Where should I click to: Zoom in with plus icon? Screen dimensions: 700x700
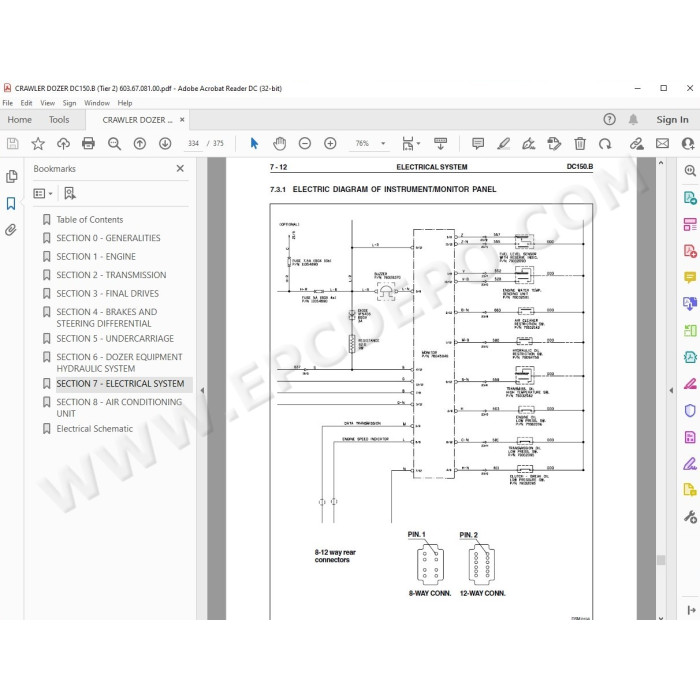pyautogui.click(x=330, y=143)
